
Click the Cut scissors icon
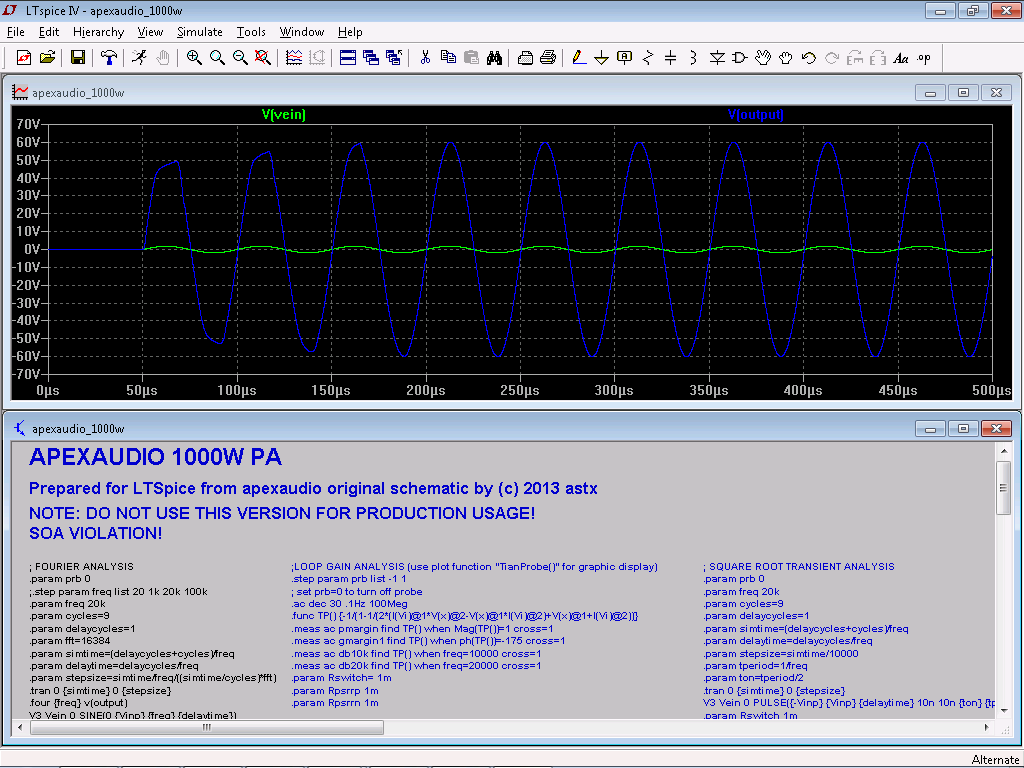(x=424, y=58)
